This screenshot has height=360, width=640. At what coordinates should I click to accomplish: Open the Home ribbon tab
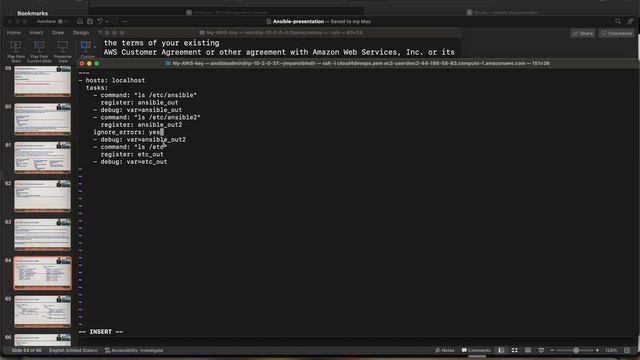click(x=13, y=33)
